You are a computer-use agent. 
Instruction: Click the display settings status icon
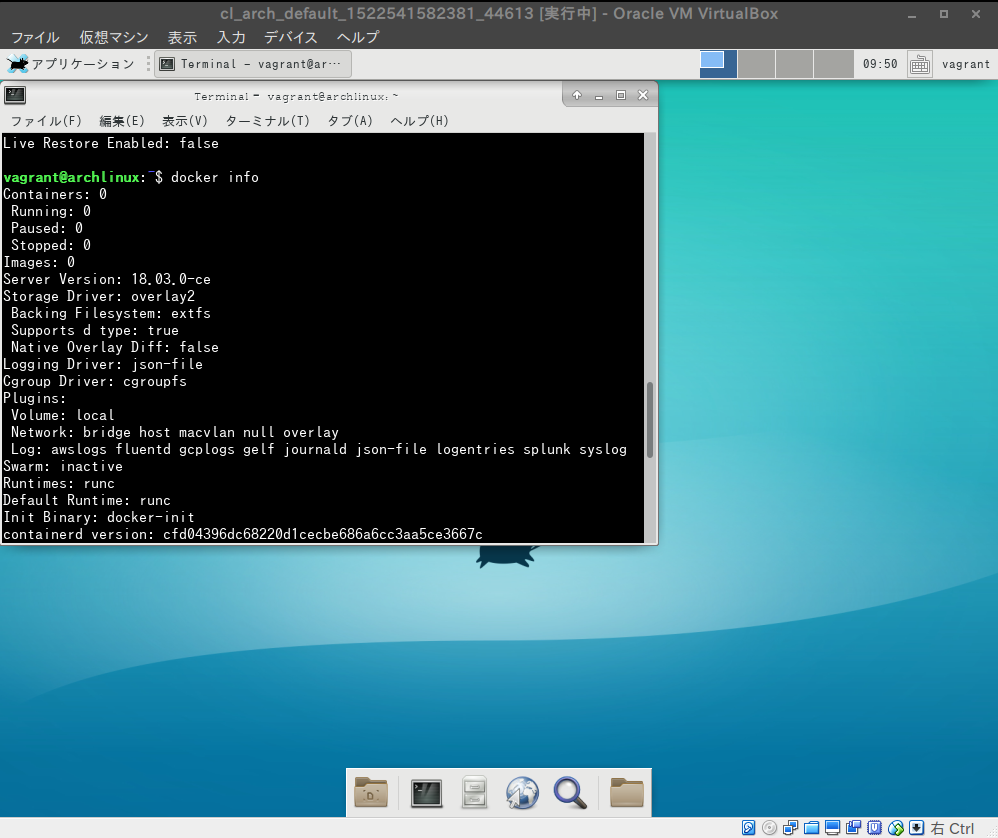pyautogui.click(x=833, y=828)
